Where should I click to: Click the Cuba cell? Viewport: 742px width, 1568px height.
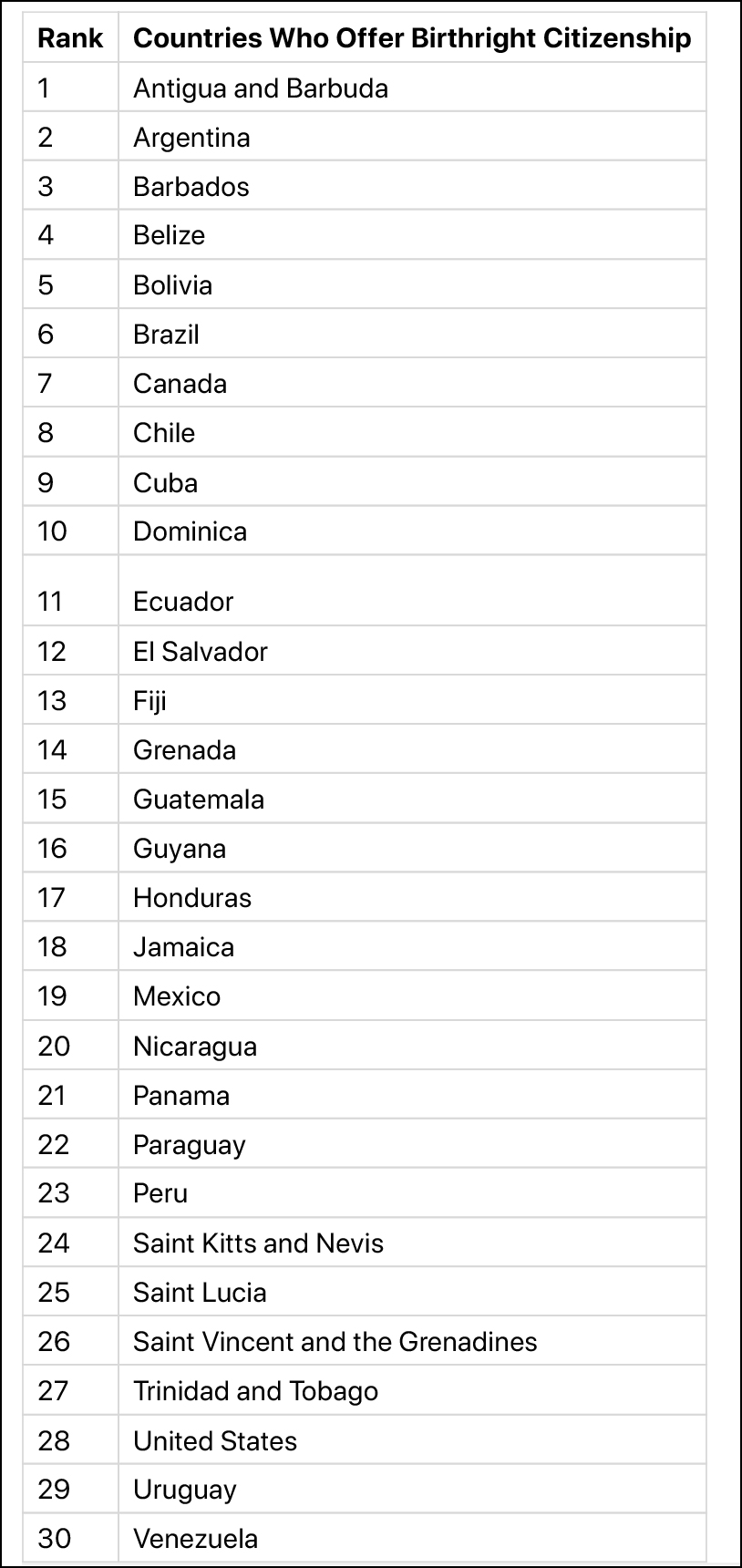(x=412, y=481)
